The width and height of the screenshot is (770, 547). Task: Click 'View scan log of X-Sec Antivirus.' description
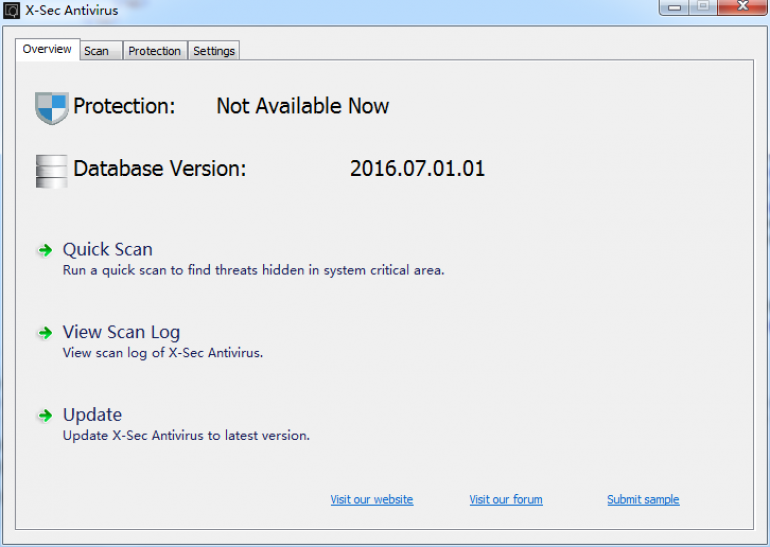pos(163,353)
